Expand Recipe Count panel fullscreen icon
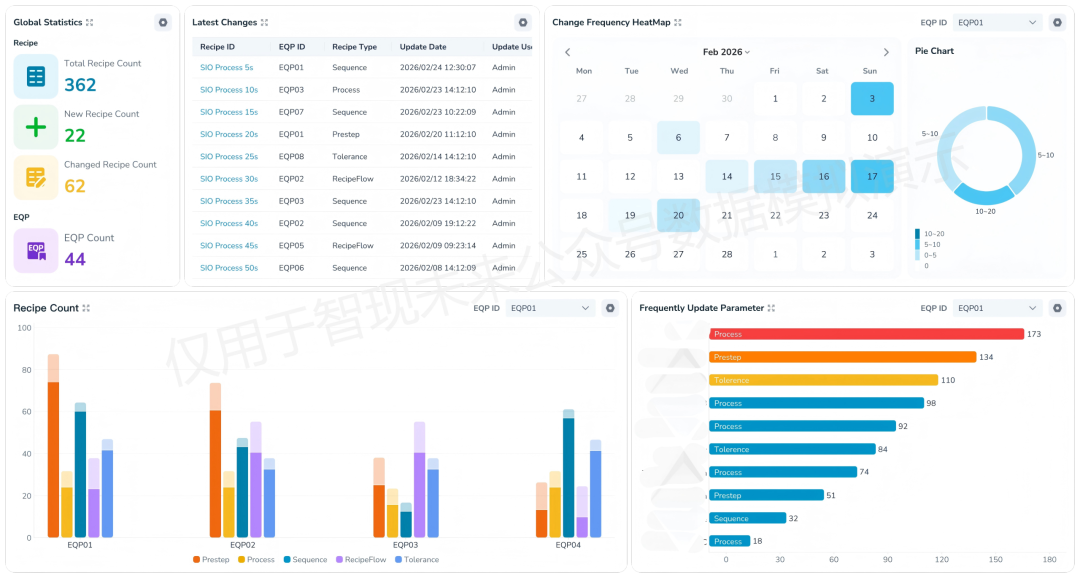 pos(86,308)
